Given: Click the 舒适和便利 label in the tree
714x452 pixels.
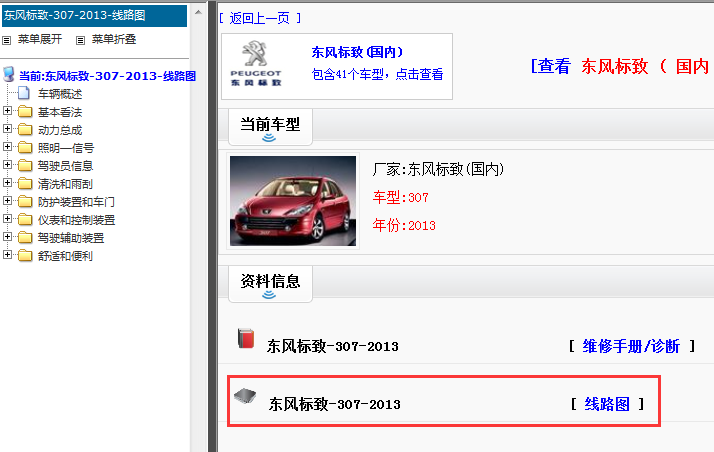Looking at the screenshot, I should (x=66, y=256).
